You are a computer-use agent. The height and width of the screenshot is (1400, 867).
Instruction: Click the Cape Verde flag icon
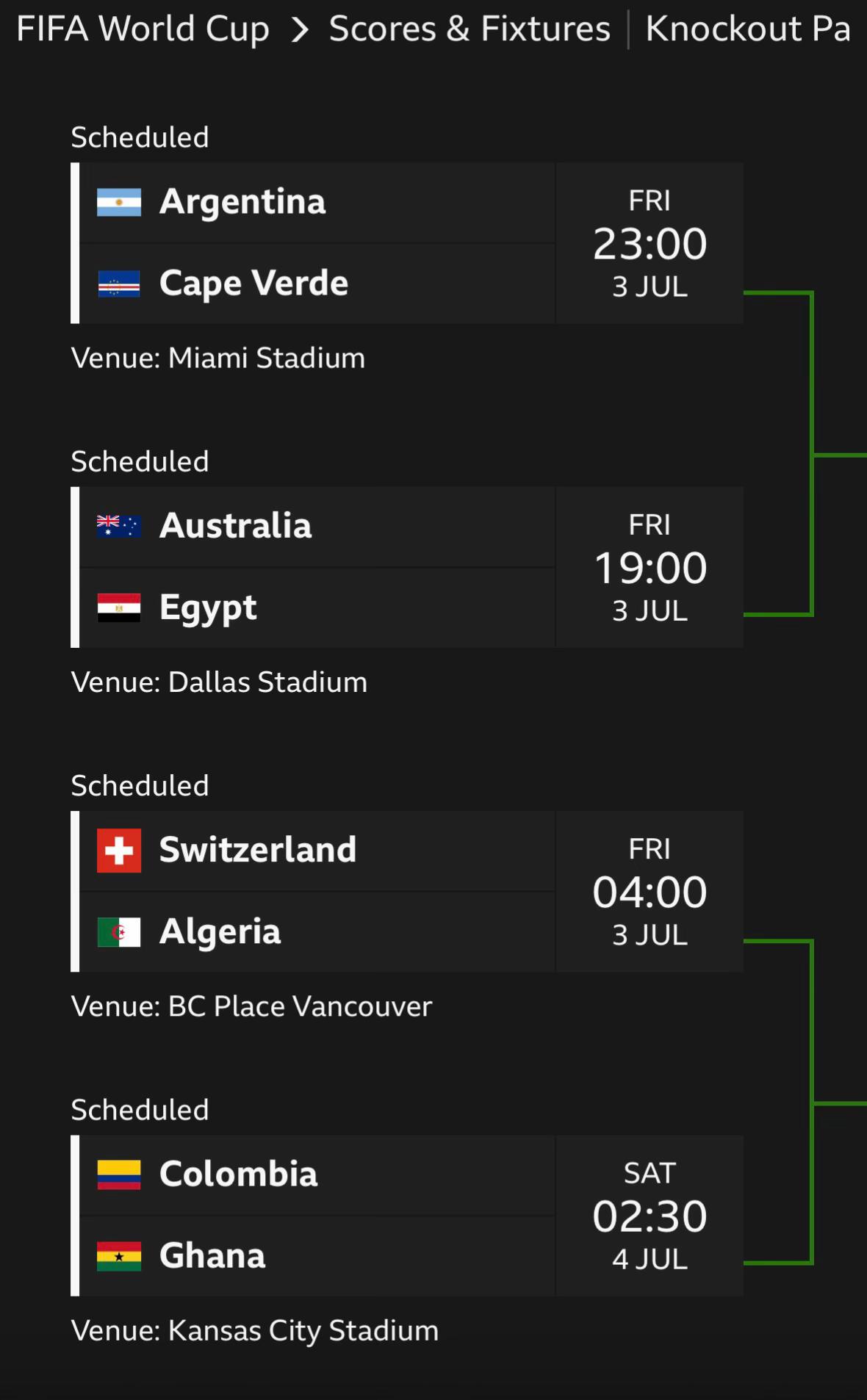(x=119, y=284)
